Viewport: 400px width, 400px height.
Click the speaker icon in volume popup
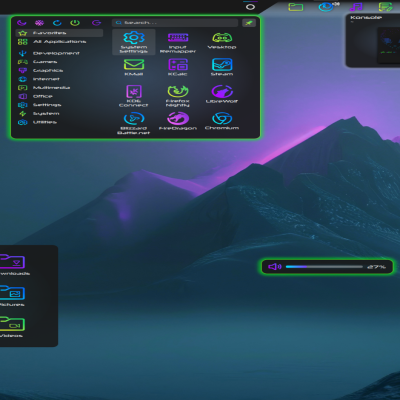tap(275, 267)
